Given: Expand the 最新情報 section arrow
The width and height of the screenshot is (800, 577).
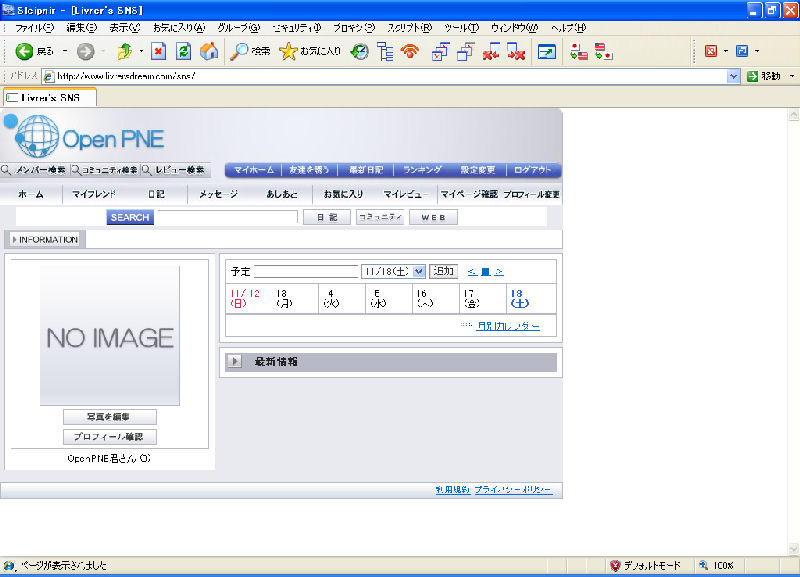Looking at the screenshot, I should [234, 362].
